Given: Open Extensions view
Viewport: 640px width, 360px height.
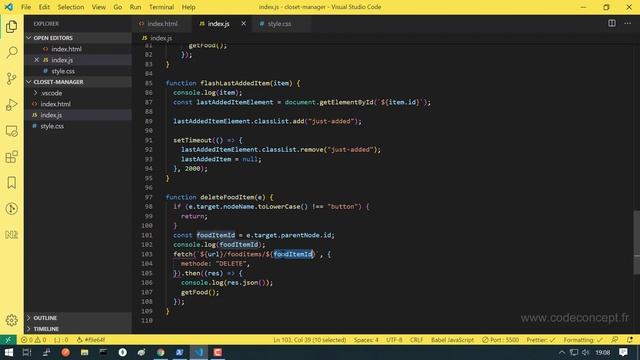Looking at the screenshot, I should [x=11, y=157].
